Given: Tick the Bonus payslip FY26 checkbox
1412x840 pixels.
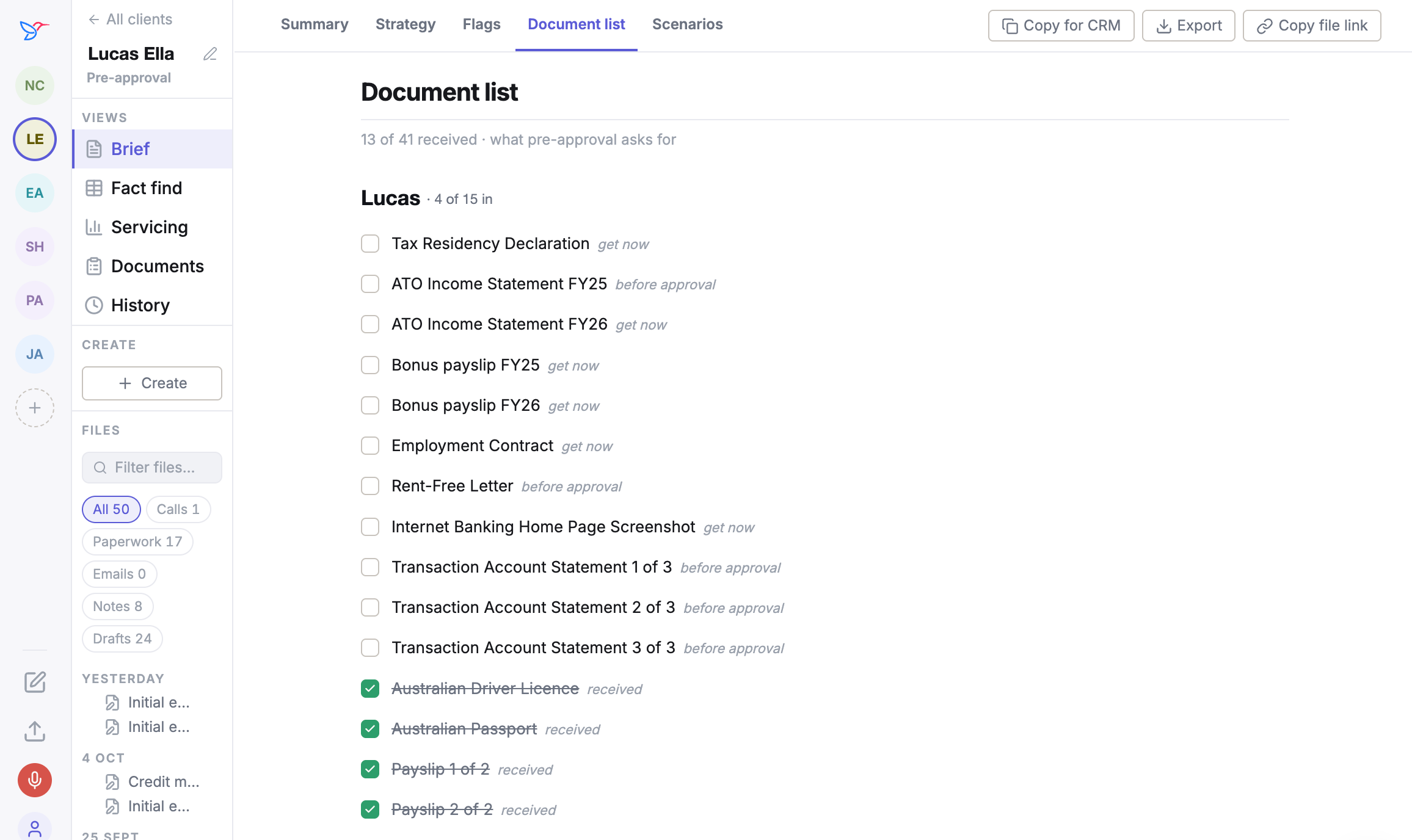Looking at the screenshot, I should coord(370,405).
